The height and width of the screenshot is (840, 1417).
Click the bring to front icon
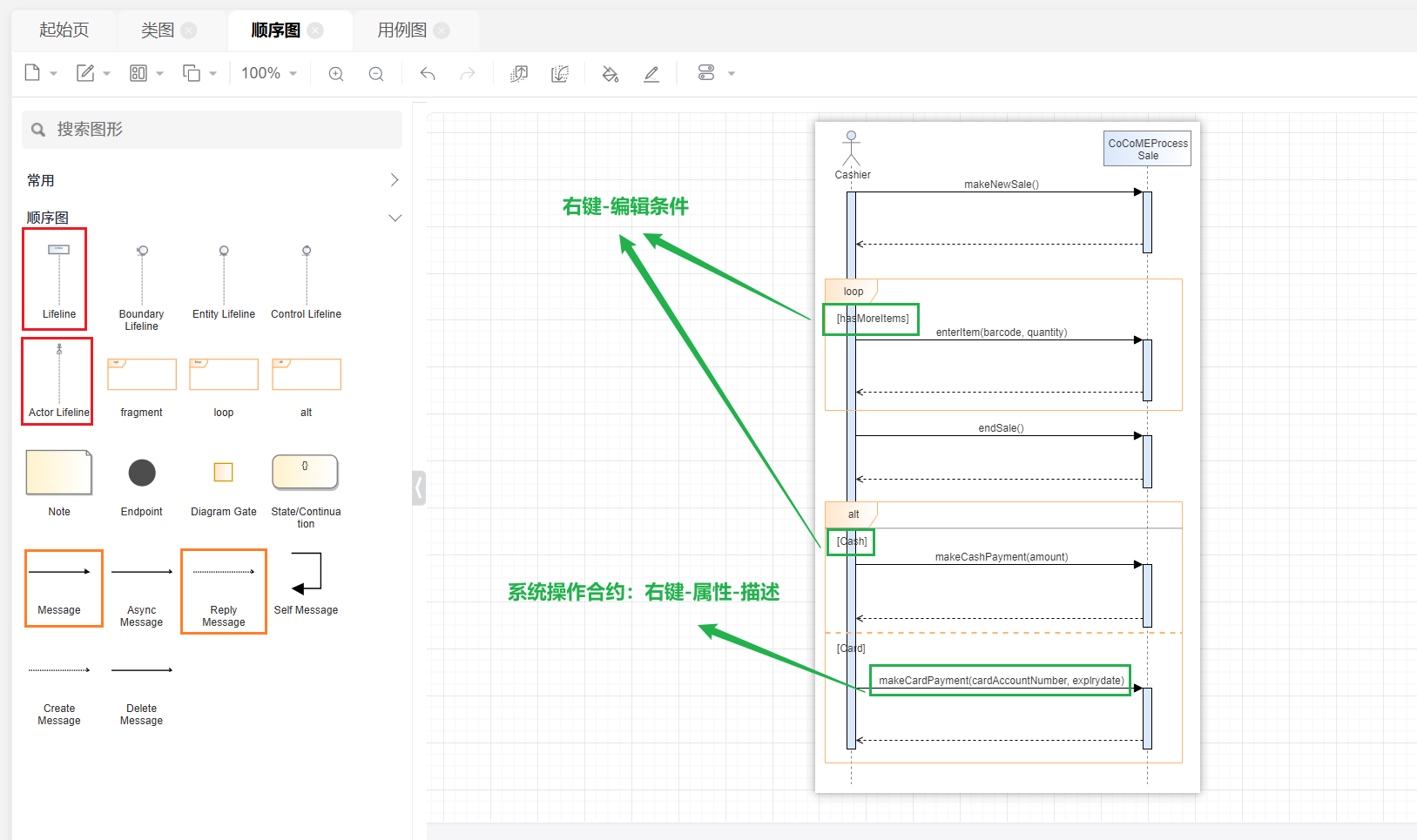[x=519, y=74]
